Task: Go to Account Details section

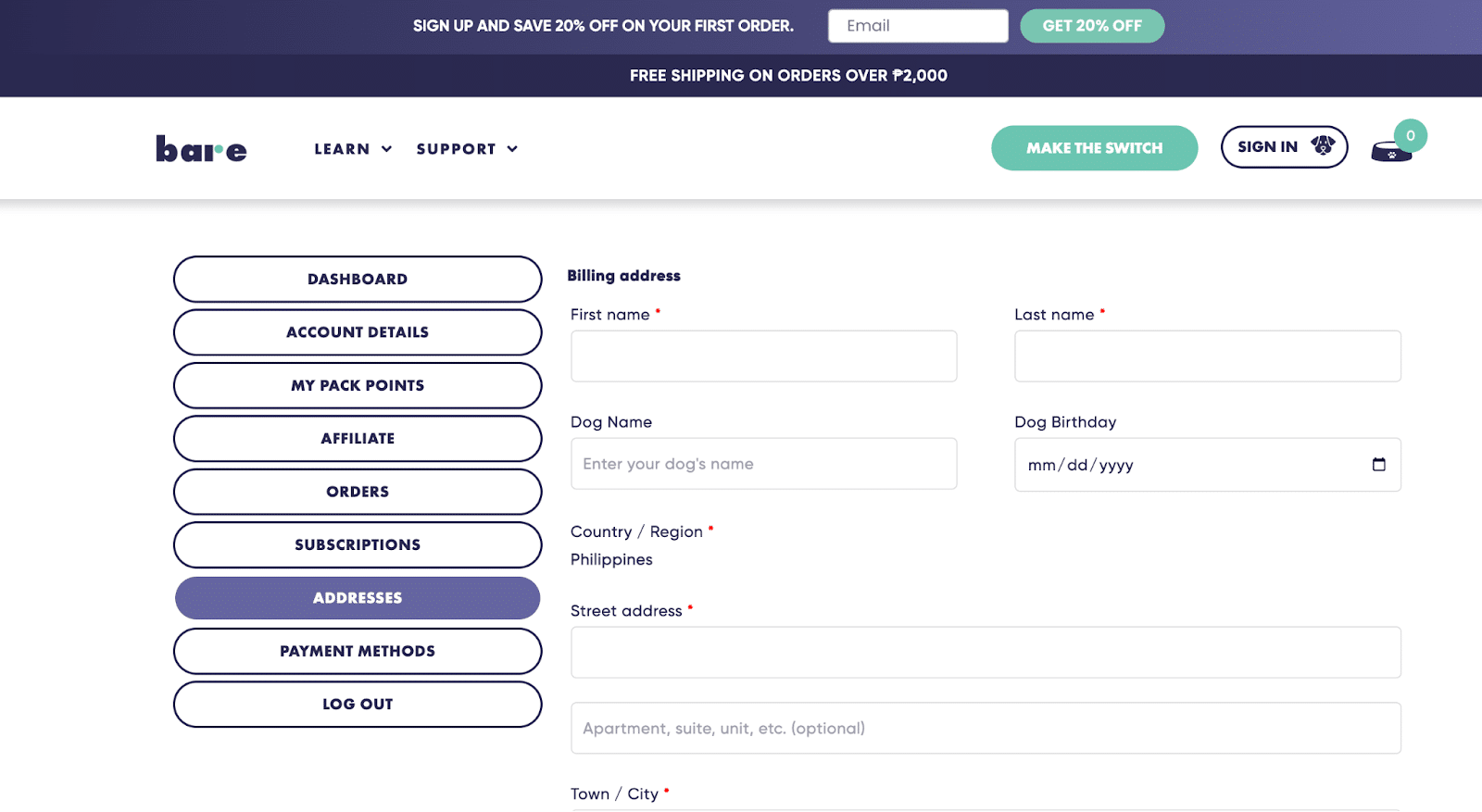Action: point(358,332)
